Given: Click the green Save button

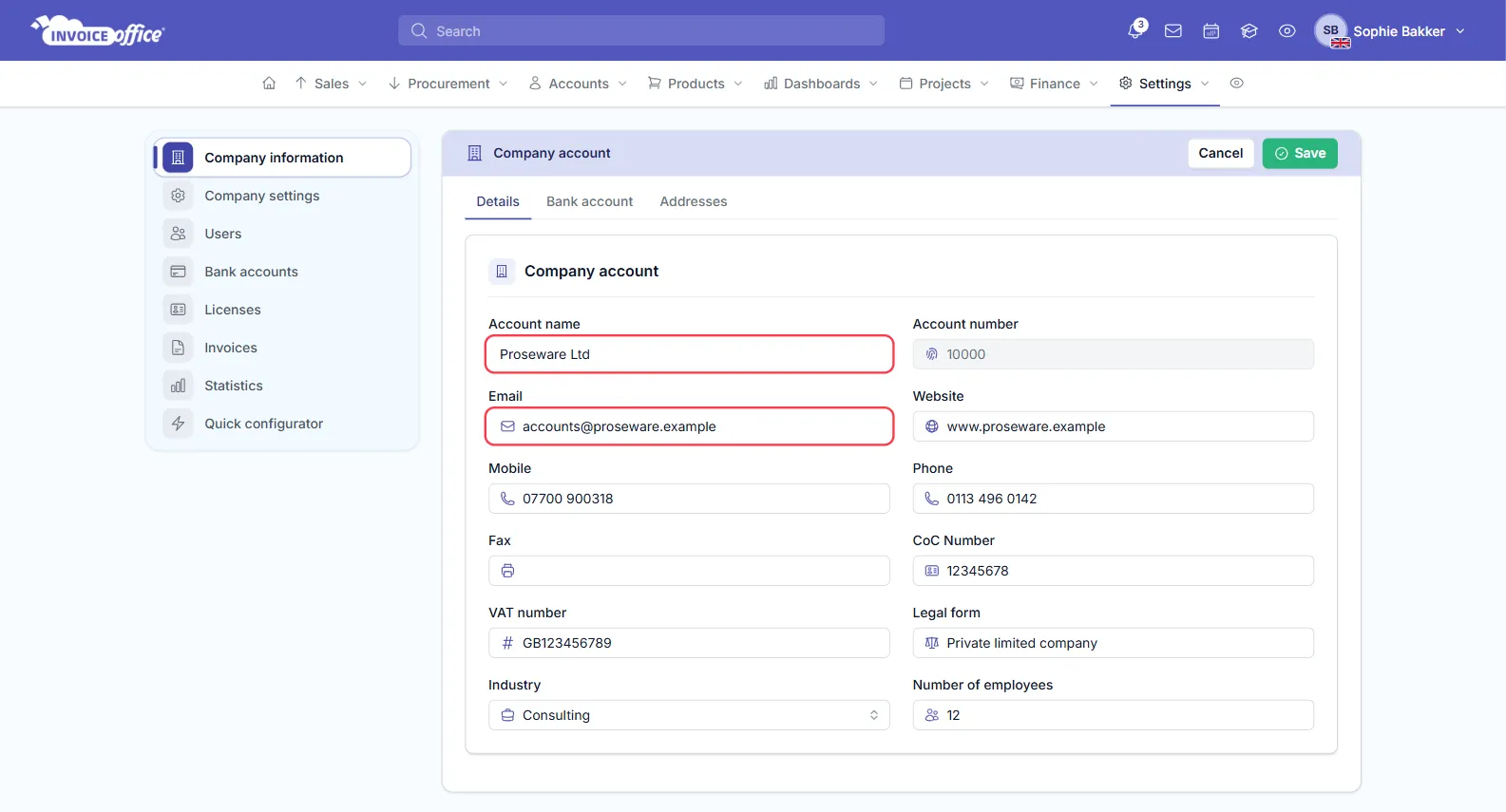Looking at the screenshot, I should pyautogui.click(x=1300, y=153).
